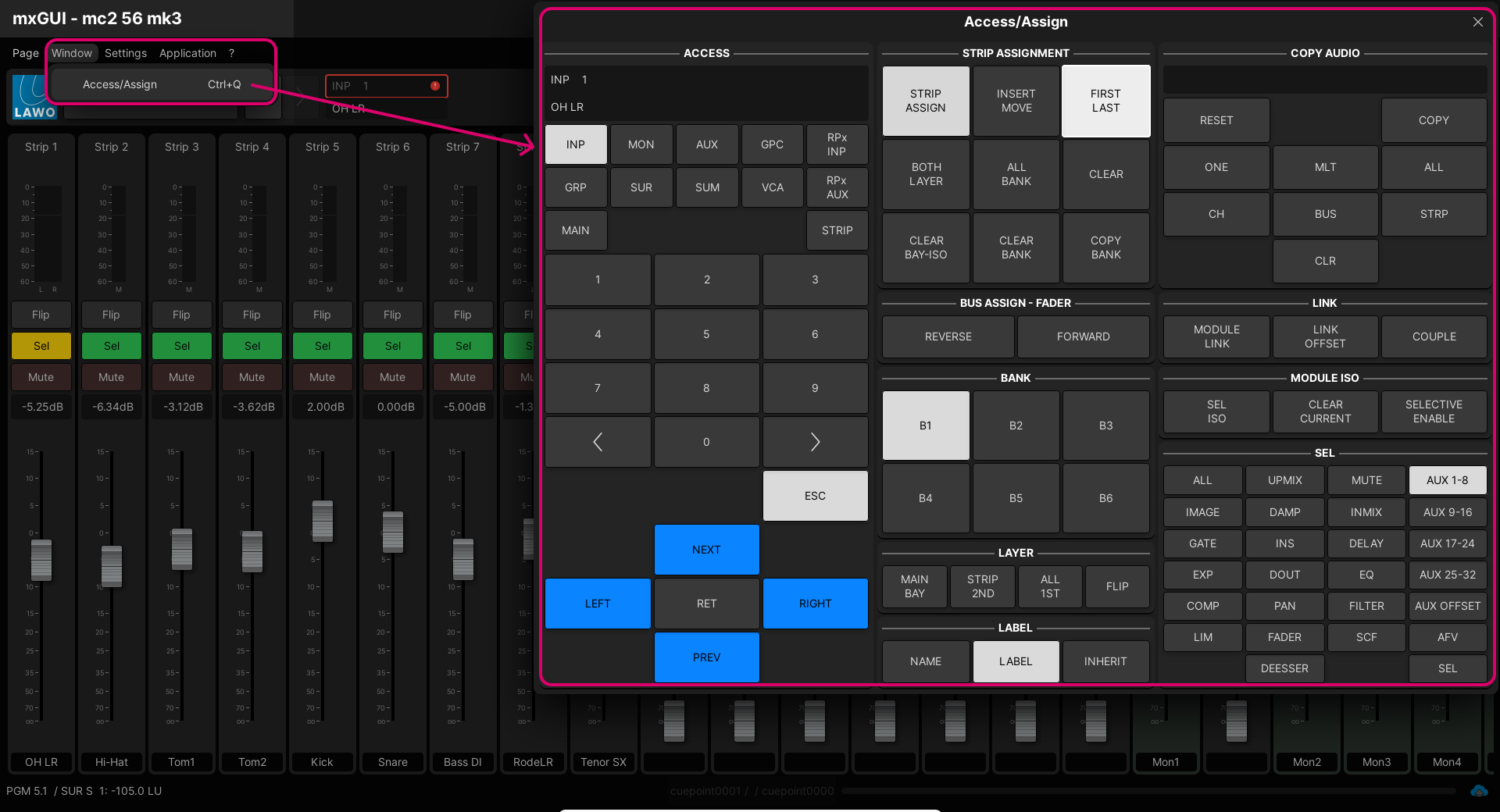This screenshot has width=1500, height=812.
Task: Click the OH LR channel label
Action: (41, 762)
